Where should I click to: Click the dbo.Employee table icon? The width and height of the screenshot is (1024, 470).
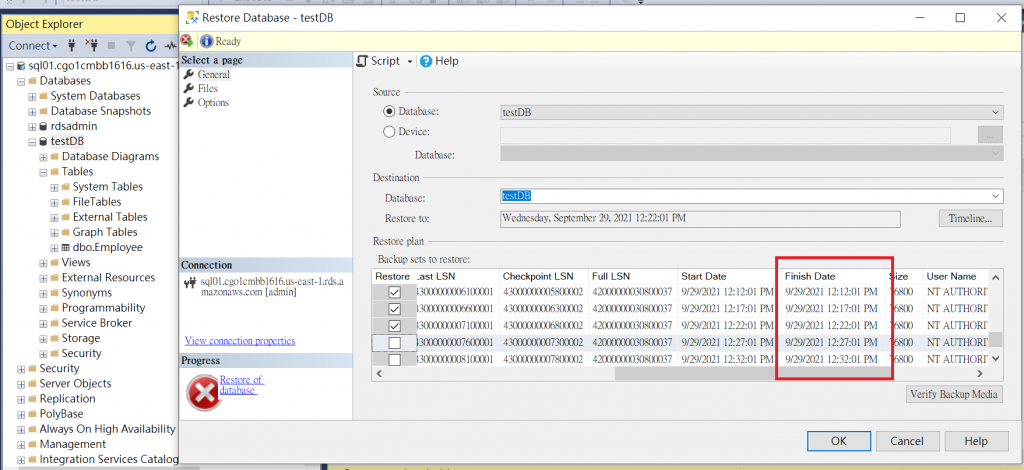pyautogui.click(x=65, y=247)
